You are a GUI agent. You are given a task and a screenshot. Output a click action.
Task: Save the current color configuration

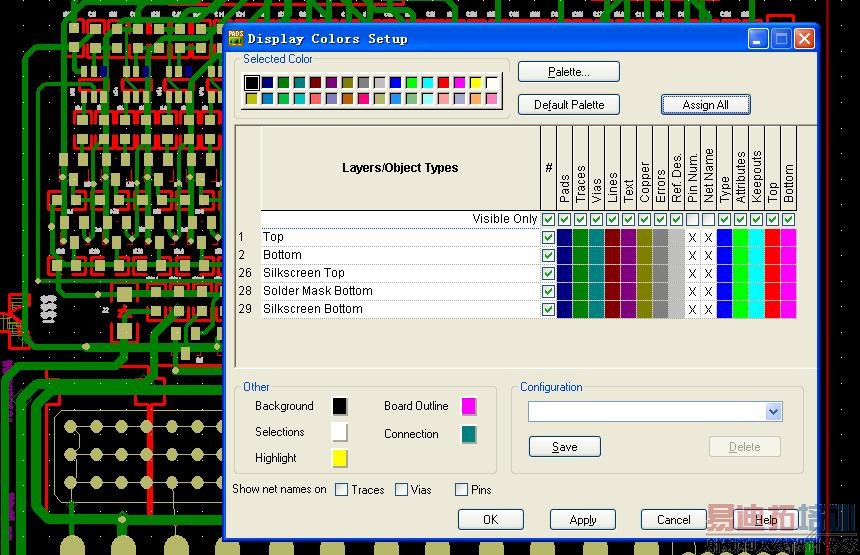click(x=564, y=447)
